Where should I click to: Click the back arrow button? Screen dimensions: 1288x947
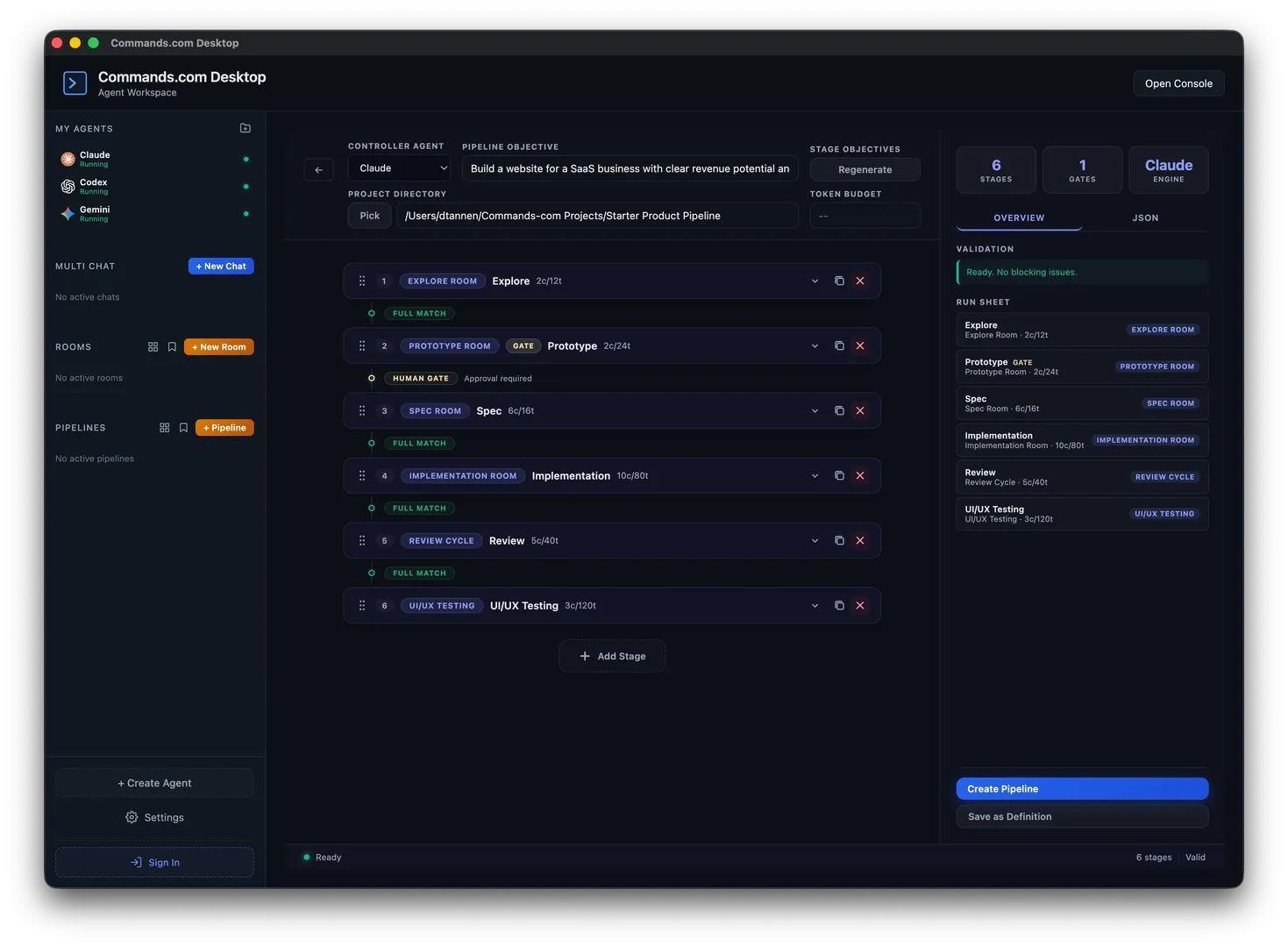tap(318, 169)
